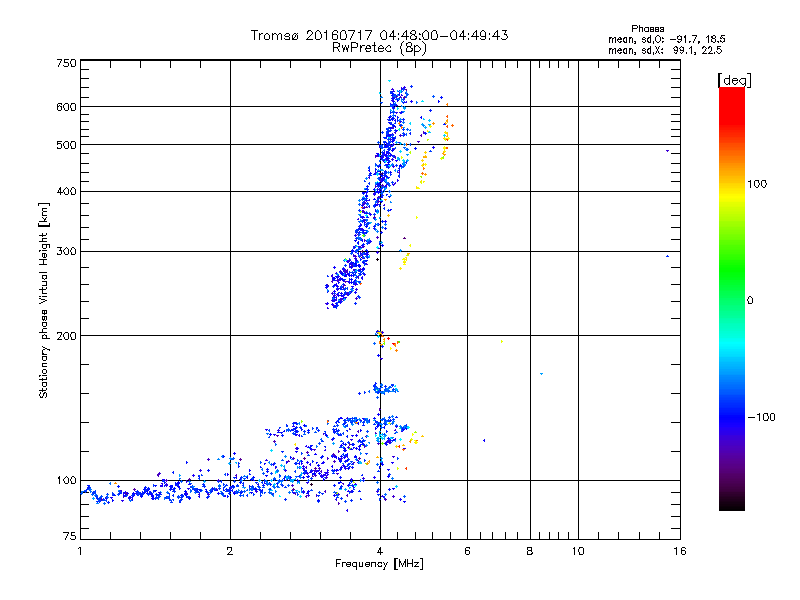The height and width of the screenshot is (600, 800).
Task: Click the 'Stationary phase Virtual Height [km]' axis title
Action: click(x=43, y=301)
